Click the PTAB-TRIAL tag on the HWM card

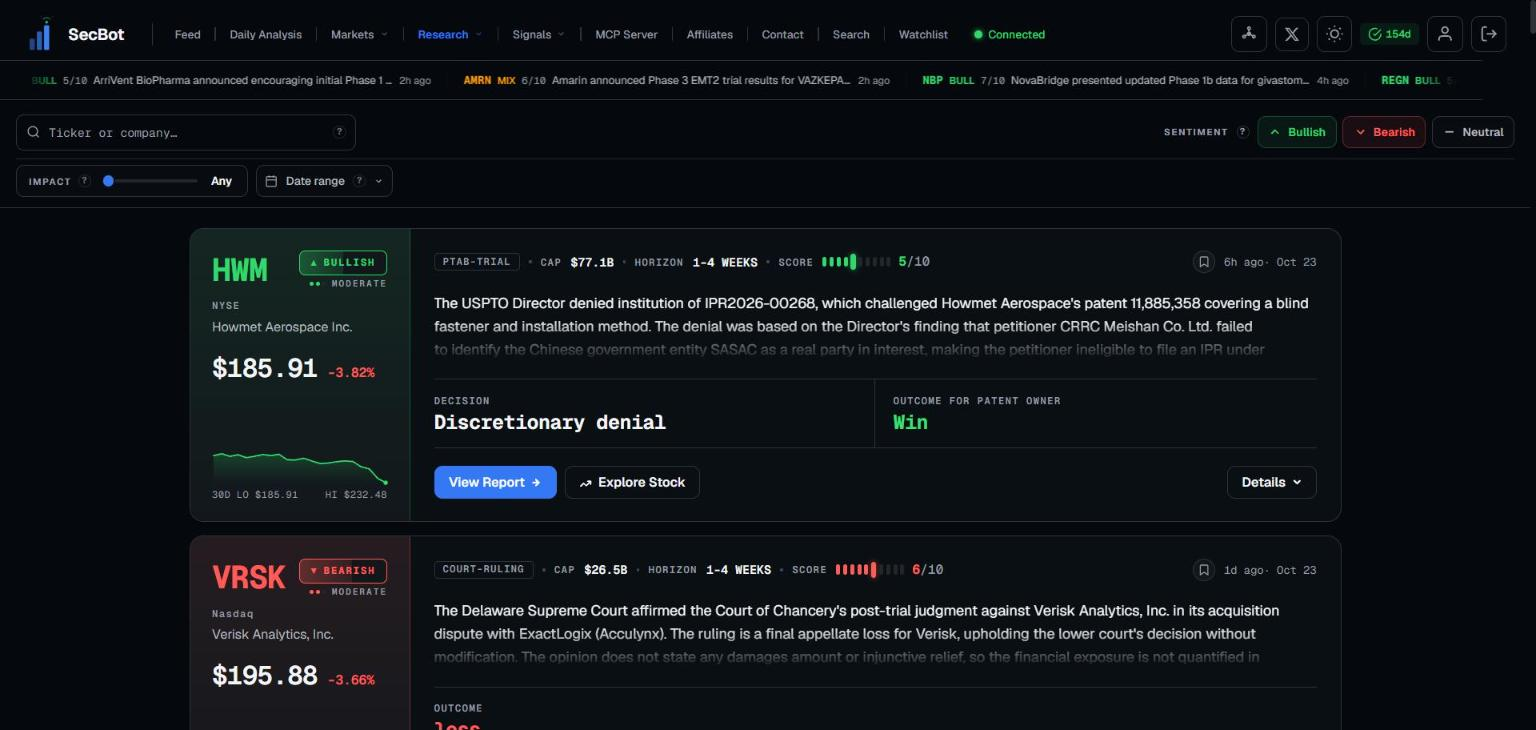click(x=476, y=262)
